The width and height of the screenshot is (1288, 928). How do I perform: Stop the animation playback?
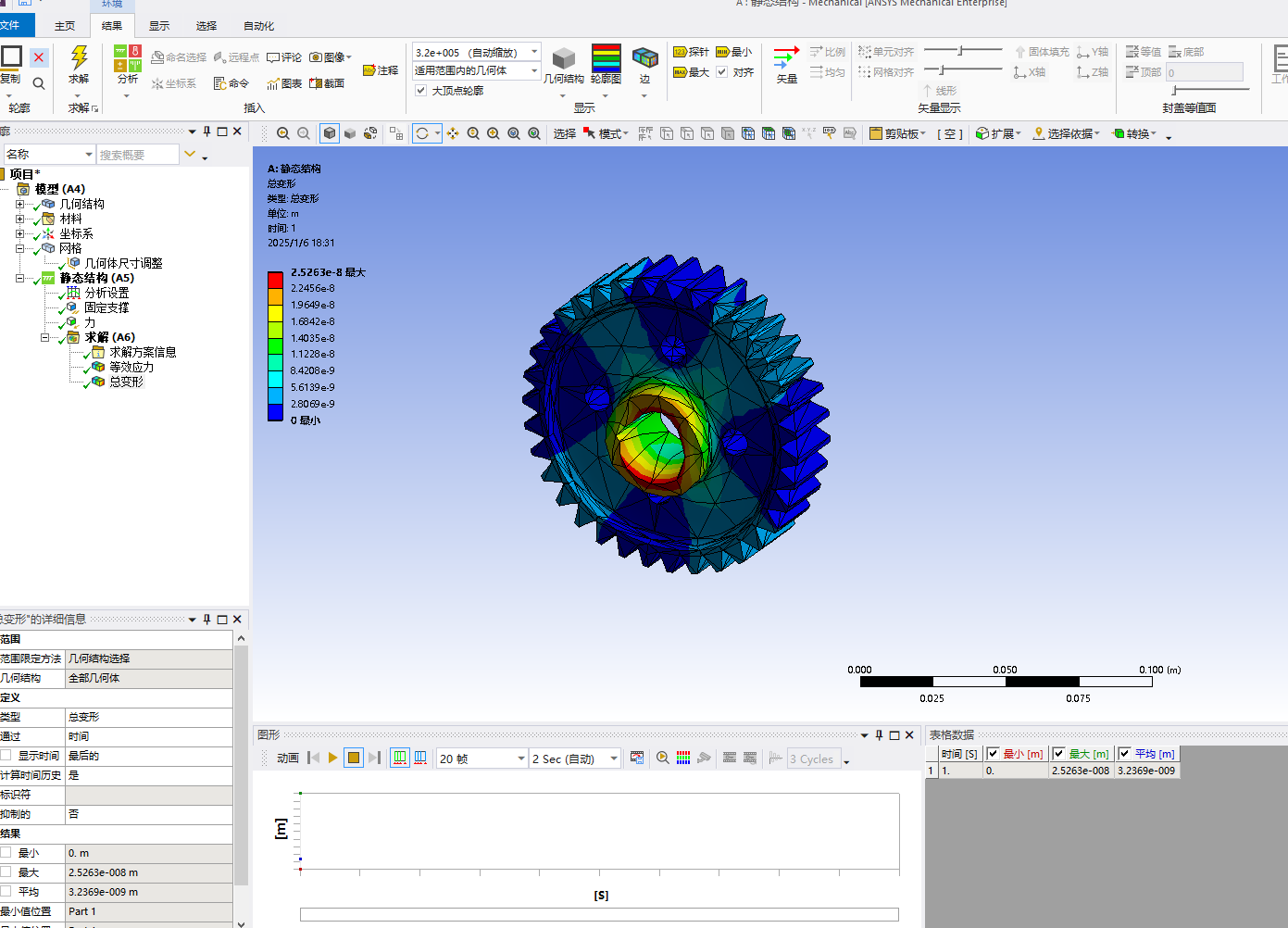coord(353,758)
